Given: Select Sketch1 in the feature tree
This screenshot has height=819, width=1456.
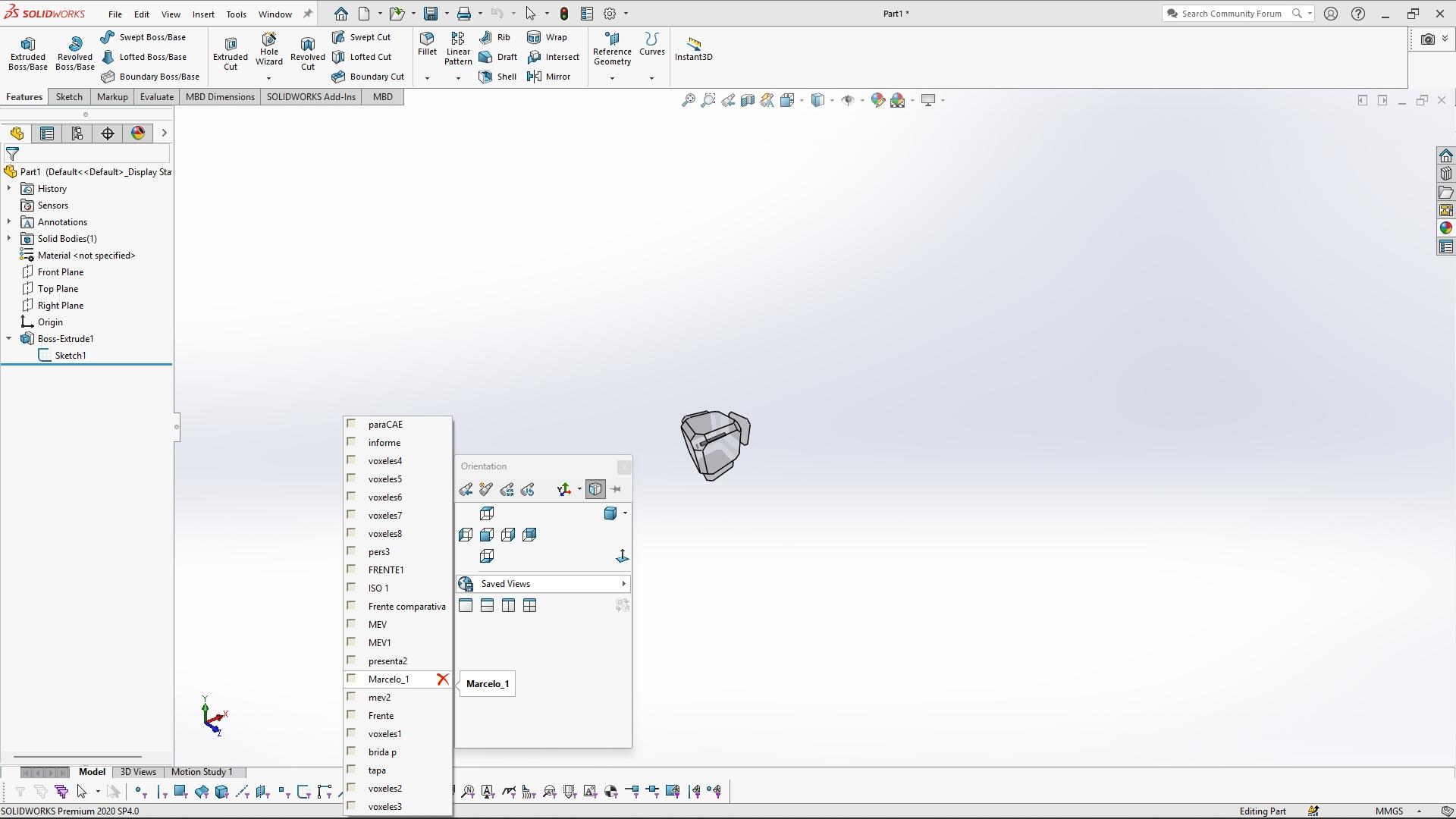Looking at the screenshot, I should [70, 356].
